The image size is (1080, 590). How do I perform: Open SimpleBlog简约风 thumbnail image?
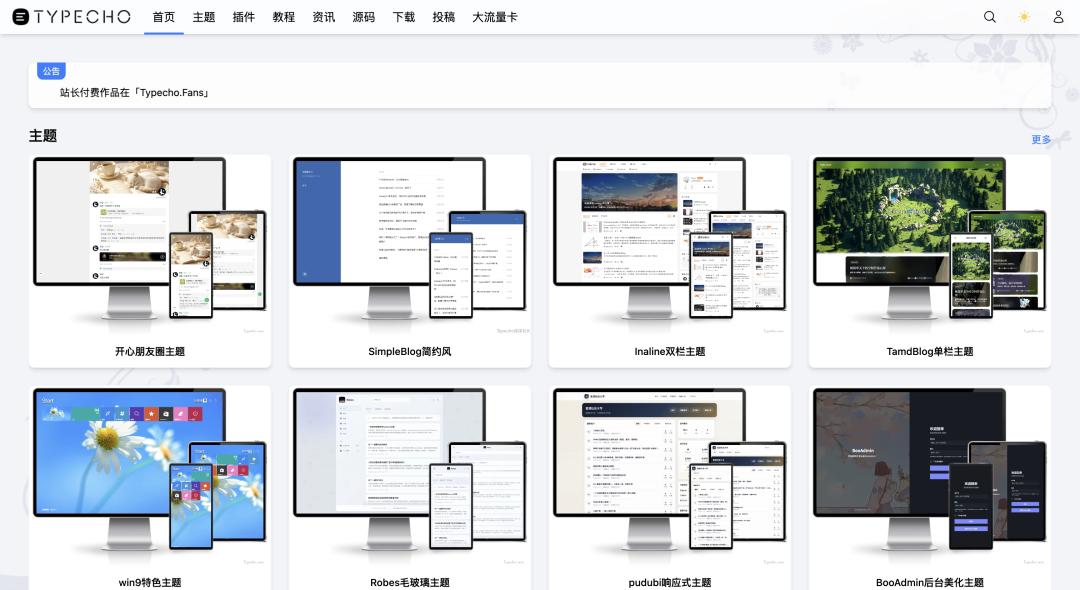pos(410,245)
